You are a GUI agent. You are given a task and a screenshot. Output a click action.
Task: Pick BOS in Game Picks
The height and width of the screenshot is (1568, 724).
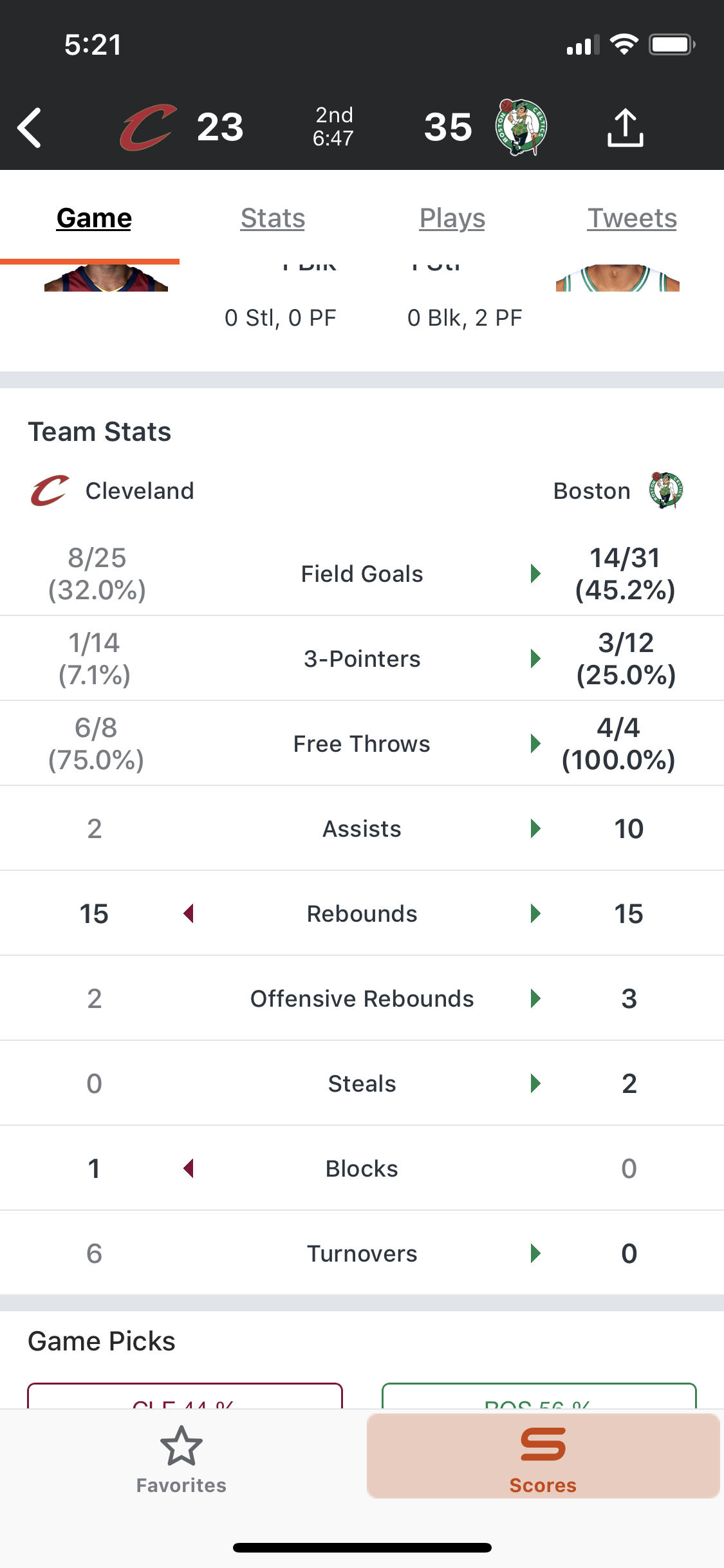pyautogui.click(x=539, y=1395)
